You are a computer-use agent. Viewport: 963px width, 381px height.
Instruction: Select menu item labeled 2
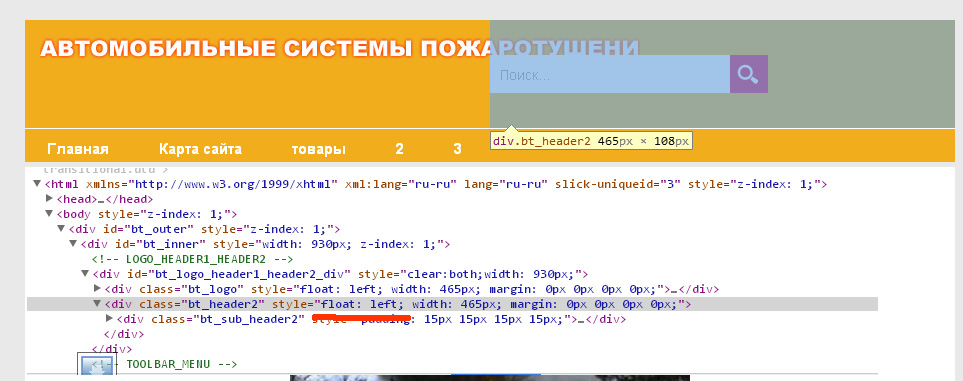(399, 149)
